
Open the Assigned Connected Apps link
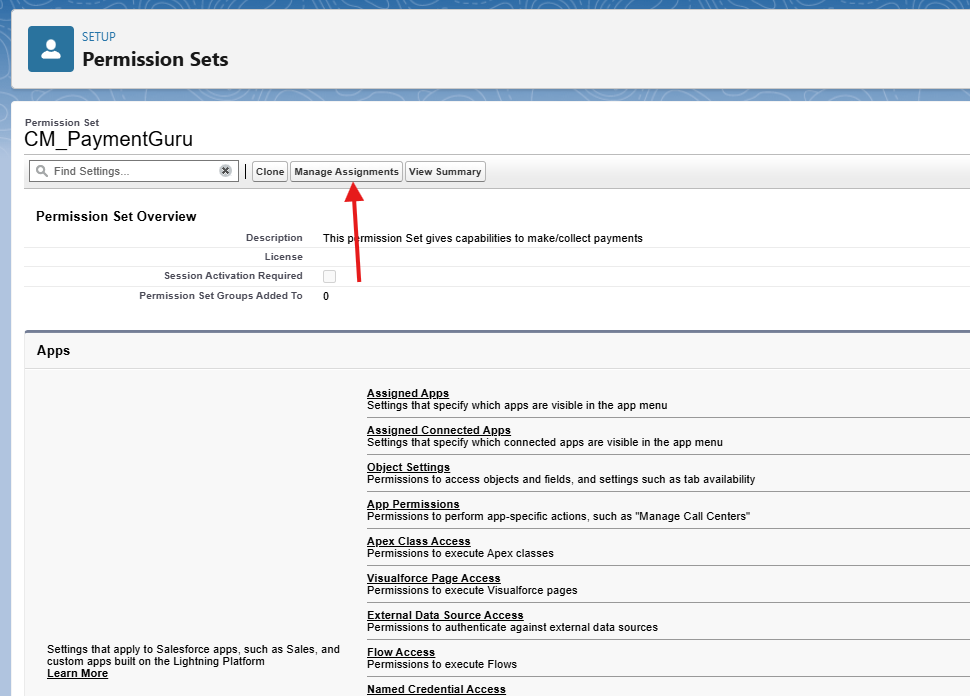click(439, 430)
